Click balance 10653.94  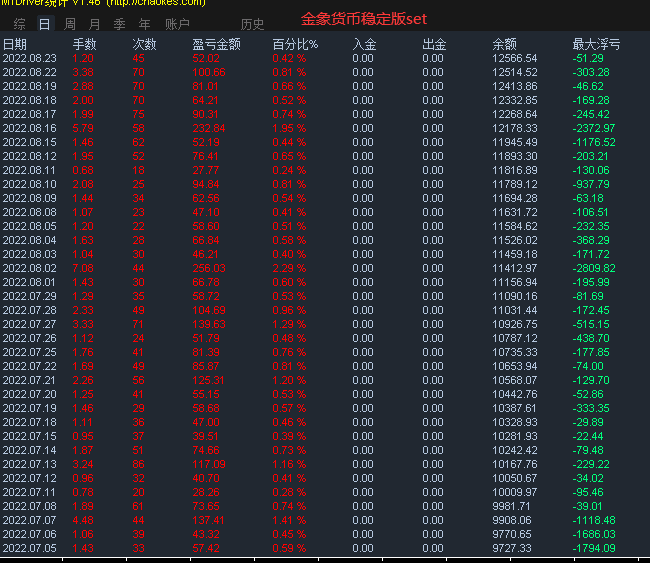(x=514, y=366)
